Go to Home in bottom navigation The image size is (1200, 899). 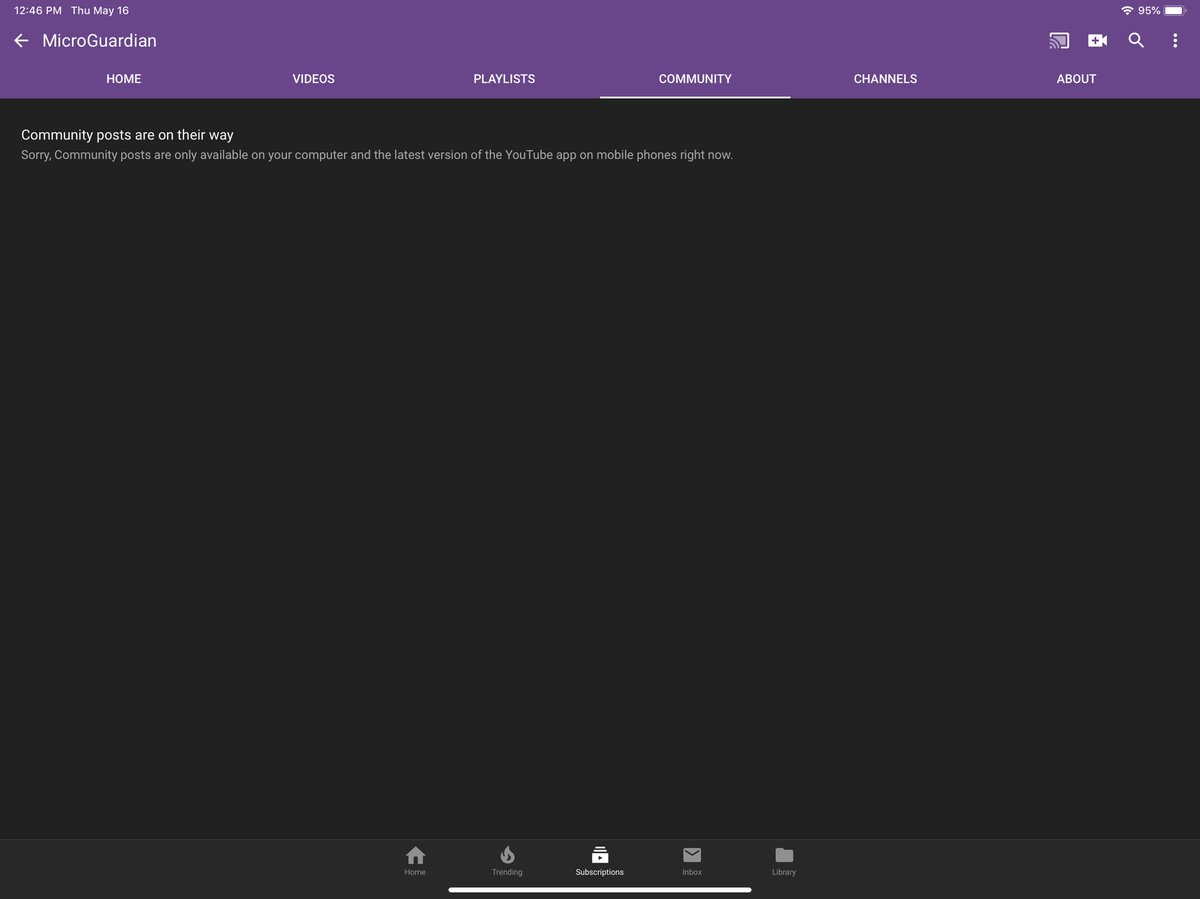click(415, 861)
